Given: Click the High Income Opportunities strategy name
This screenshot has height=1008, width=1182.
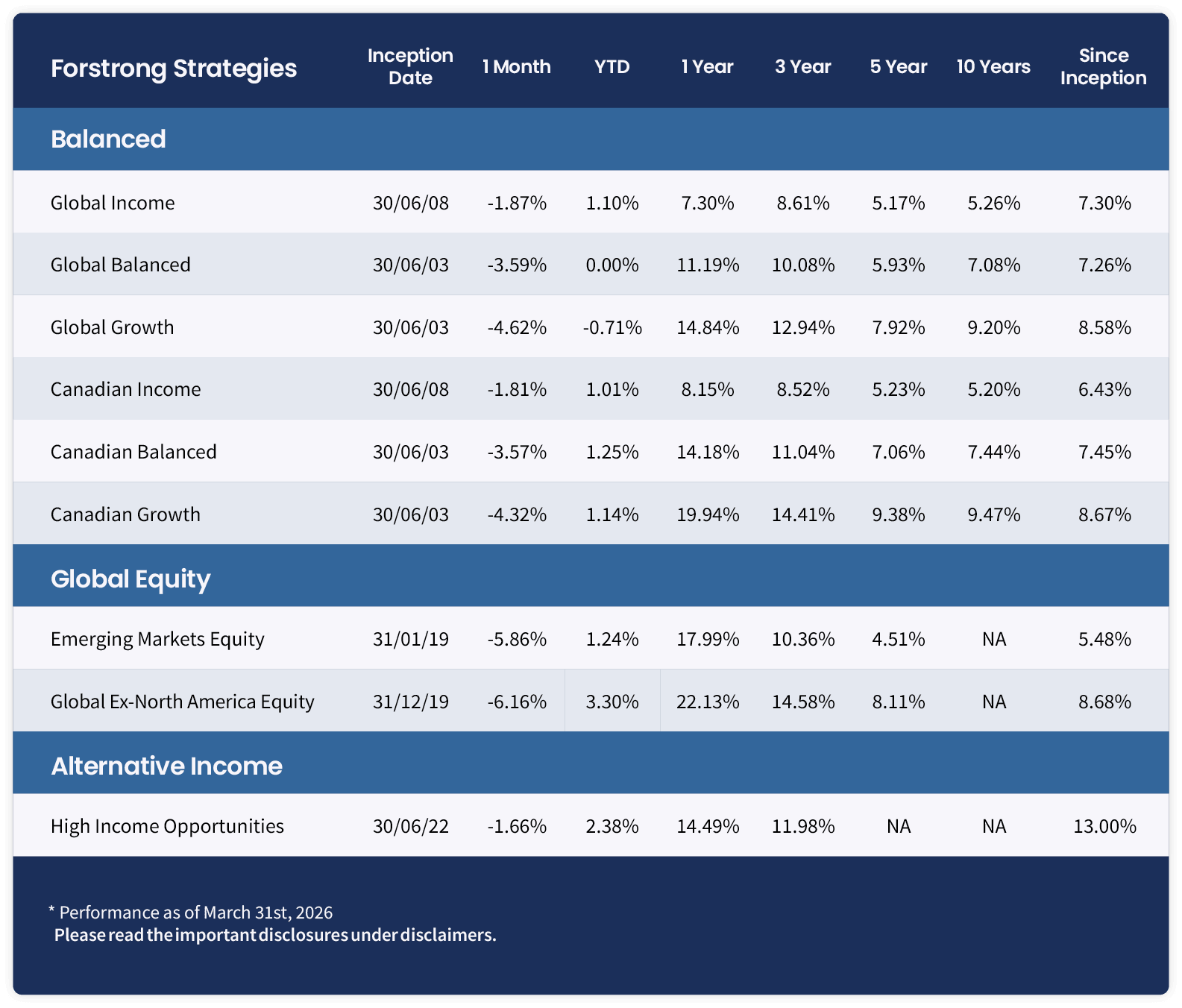Looking at the screenshot, I should [x=167, y=826].
